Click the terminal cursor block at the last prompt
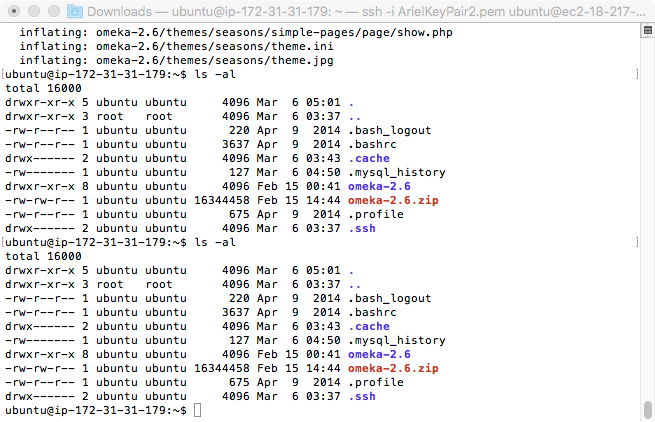This screenshot has width=655, height=422. pos(198,410)
